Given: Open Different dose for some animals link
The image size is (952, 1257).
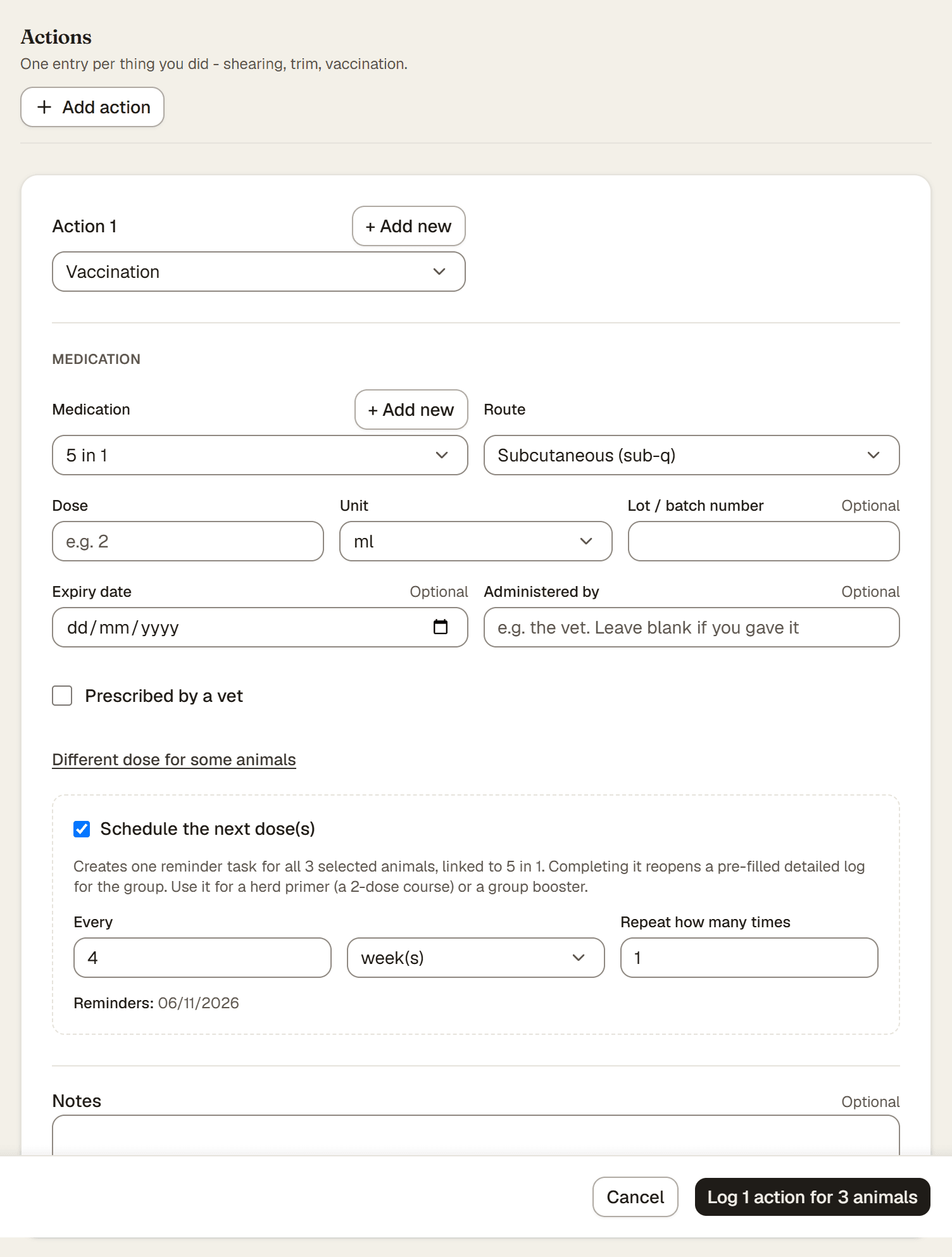Looking at the screenshot, I should [174, 760].
